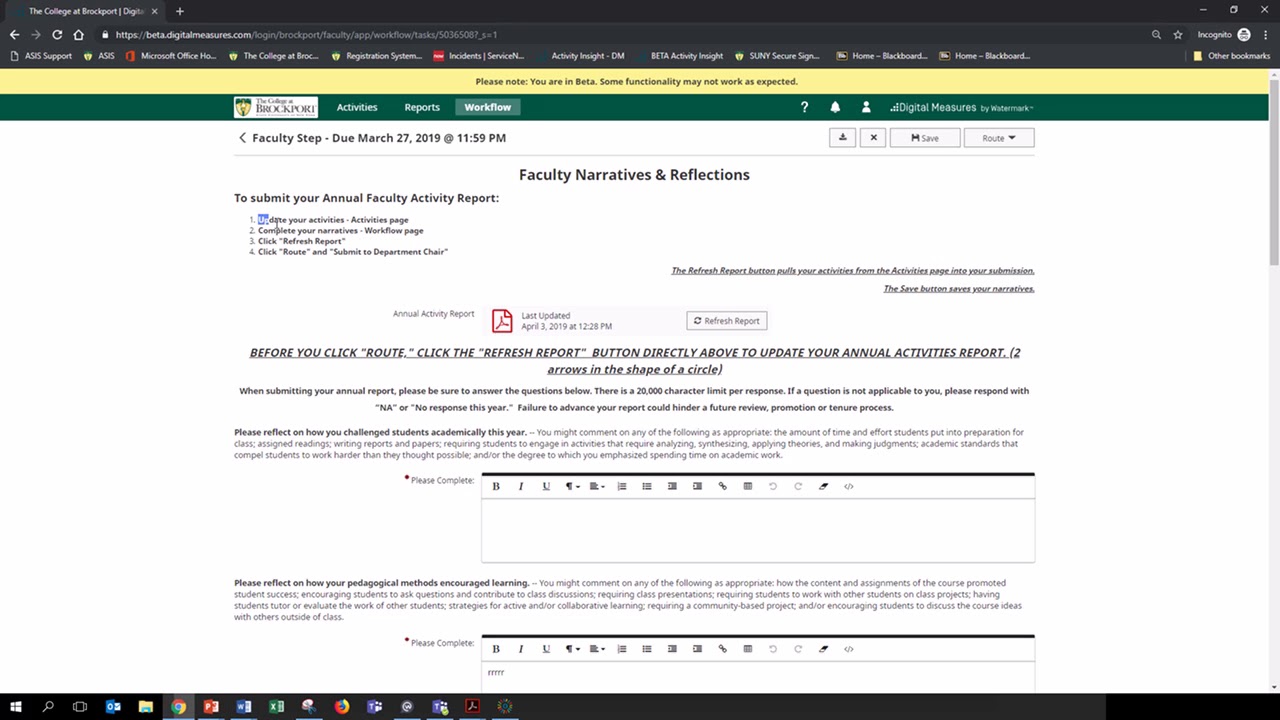This screenshot has width=1280, height=720.
Task: Save the narratives
Action: [925, 138]
